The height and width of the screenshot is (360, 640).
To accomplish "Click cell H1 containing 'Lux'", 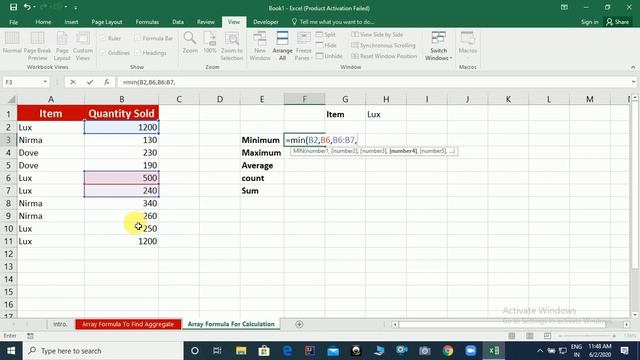I will pos(386,114).
